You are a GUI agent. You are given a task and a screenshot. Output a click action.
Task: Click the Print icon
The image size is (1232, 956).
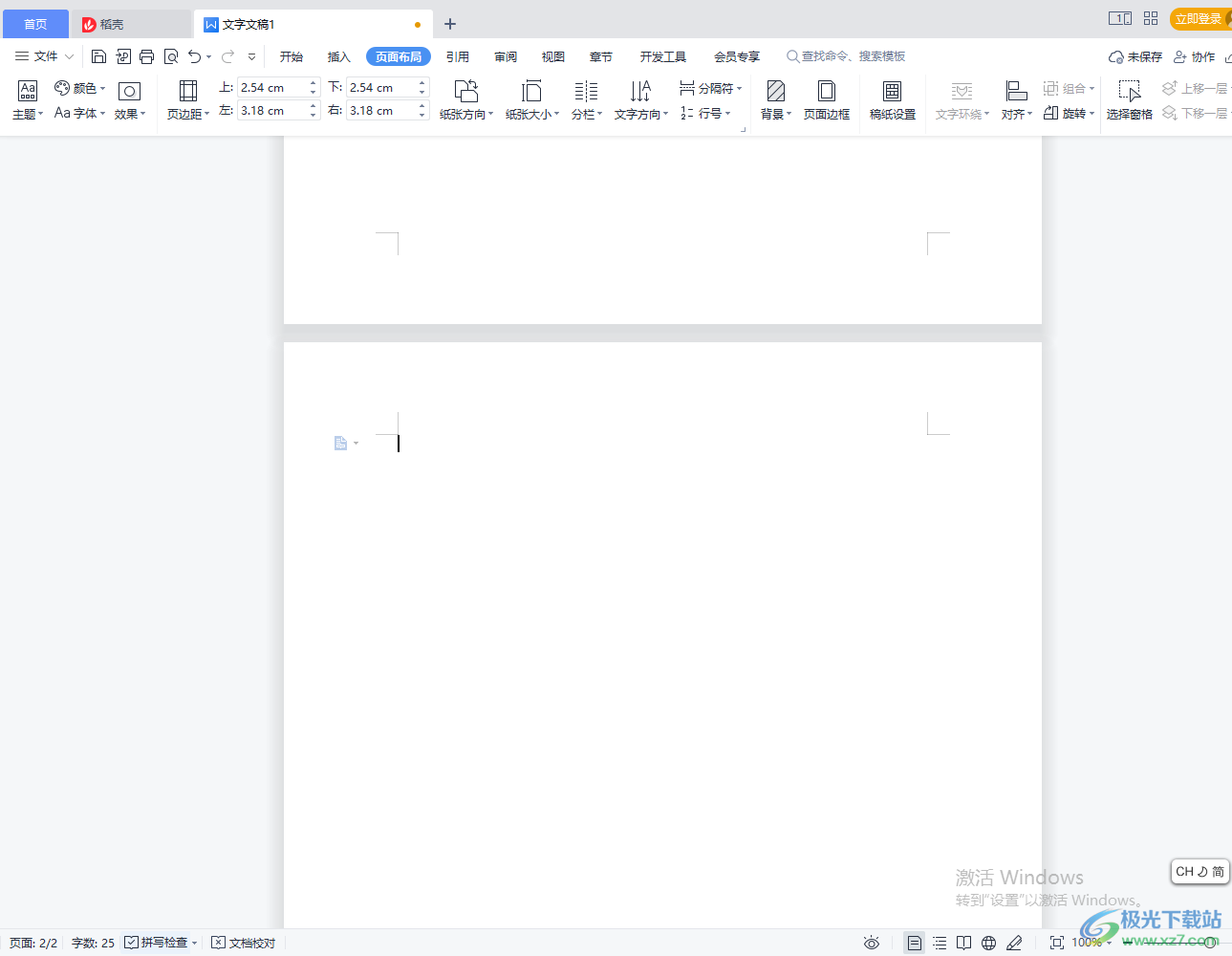[146, 56]
